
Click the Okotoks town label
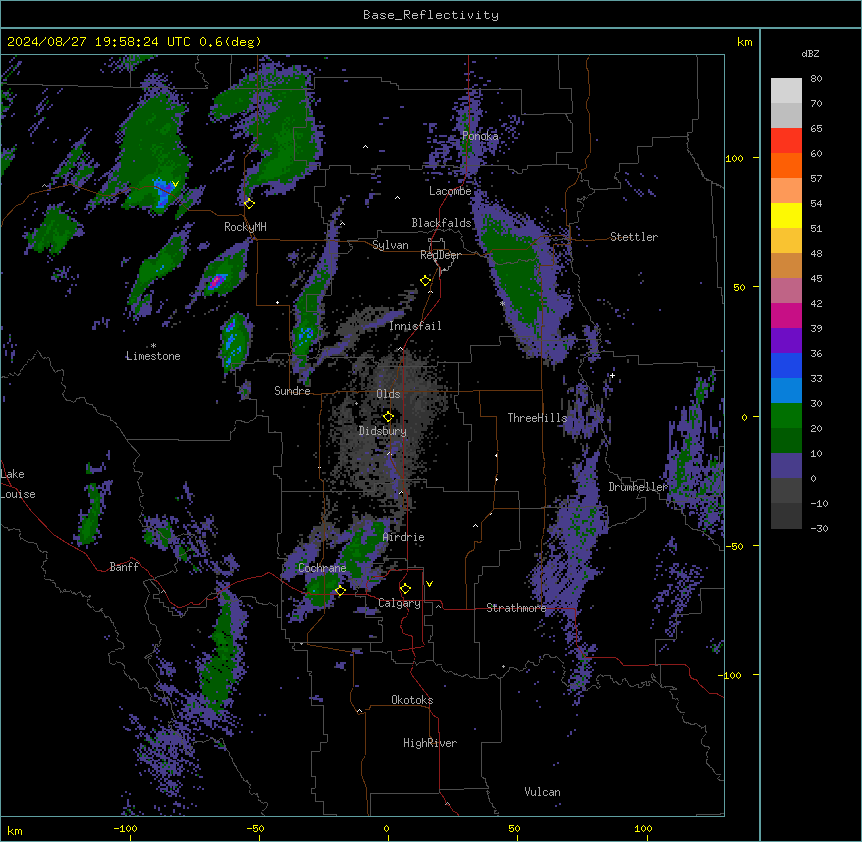pos(412,700)
